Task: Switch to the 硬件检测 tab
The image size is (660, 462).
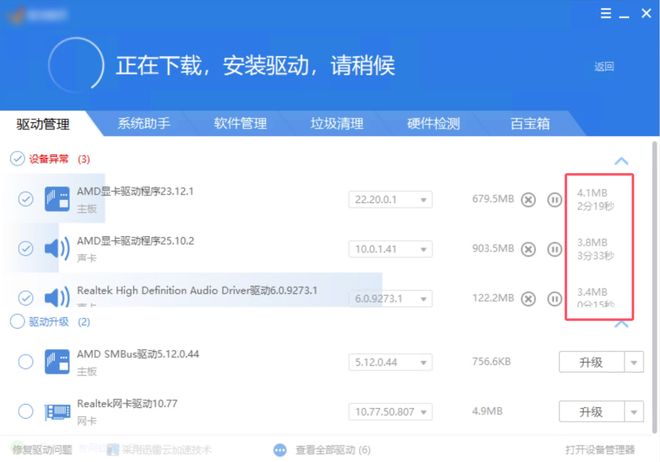Action: click(x=434, y=123)
